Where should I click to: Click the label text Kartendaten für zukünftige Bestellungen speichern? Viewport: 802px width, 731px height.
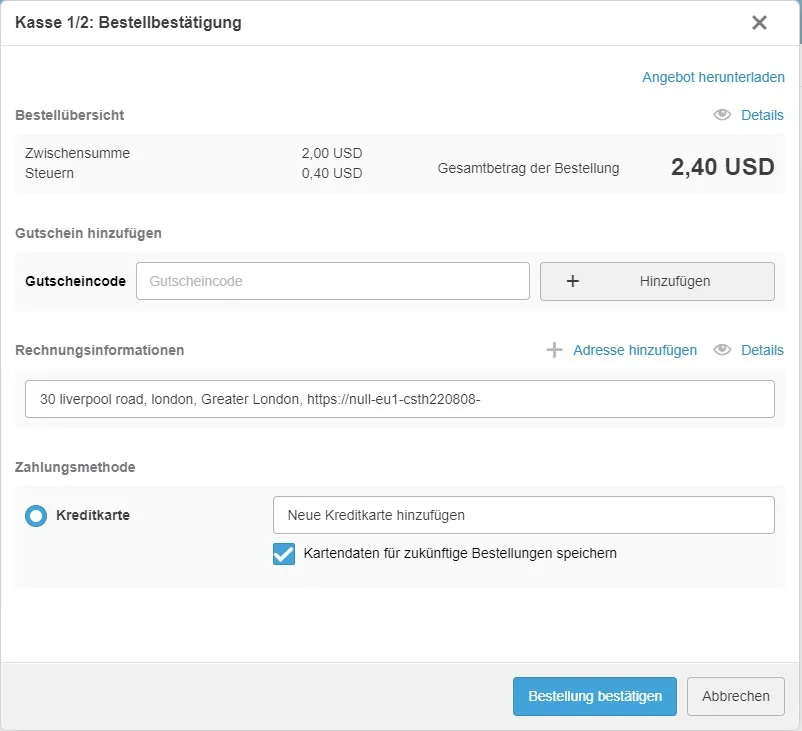pyautogui.click(x=460, y=553)
